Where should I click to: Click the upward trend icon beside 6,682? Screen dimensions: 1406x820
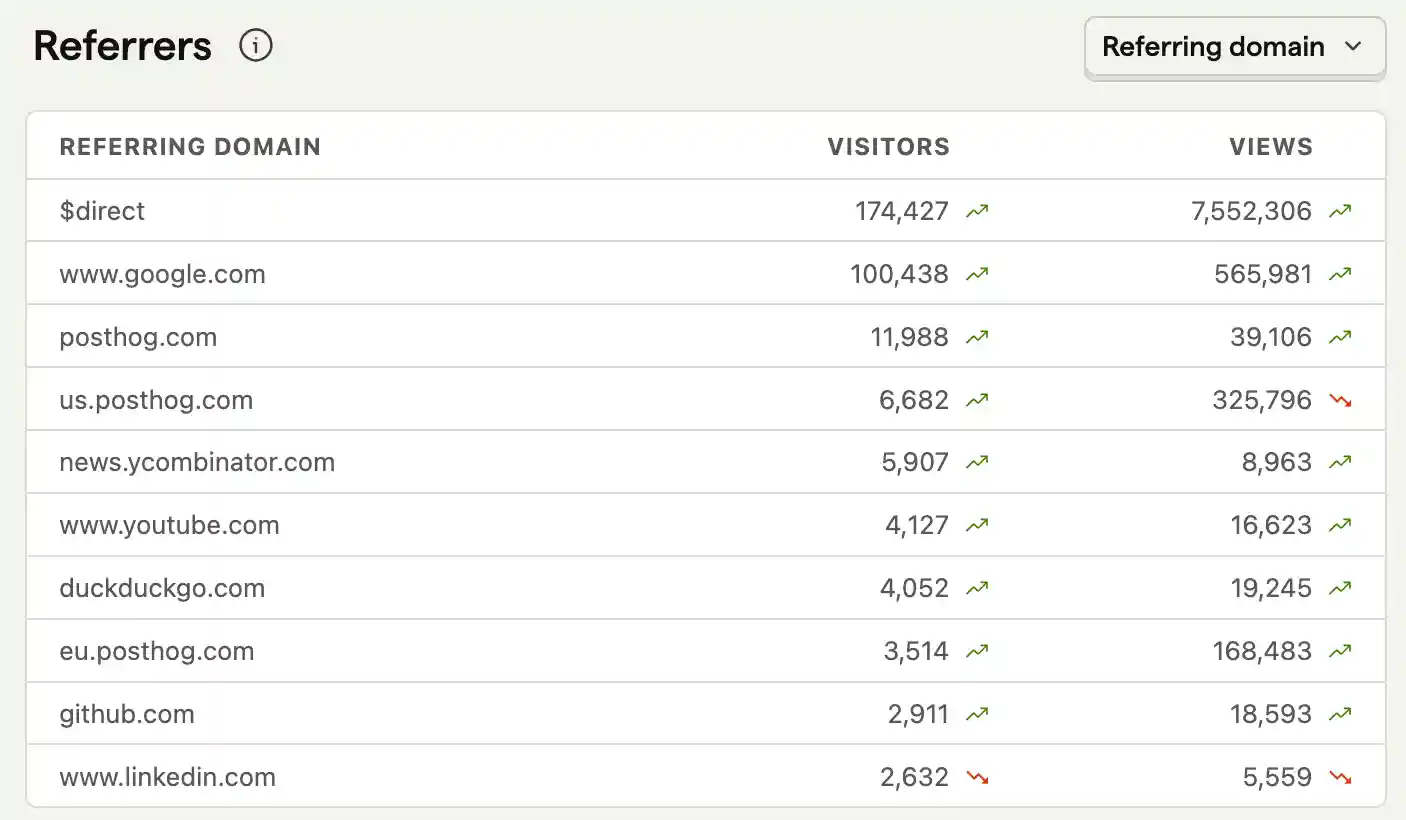(977, 400)
